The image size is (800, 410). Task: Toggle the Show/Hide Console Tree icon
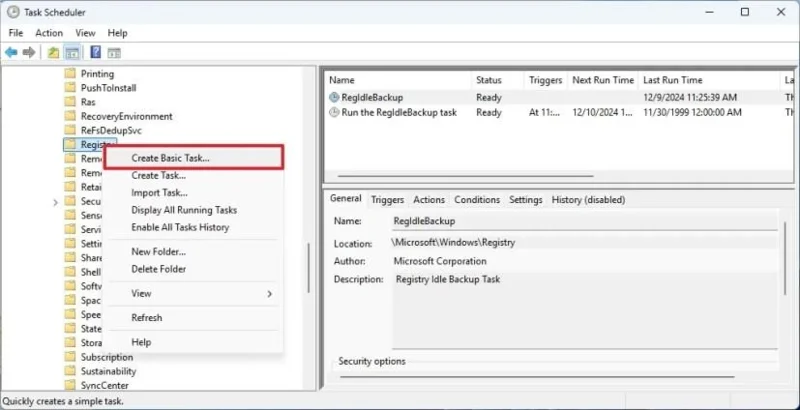pos(72,52)
